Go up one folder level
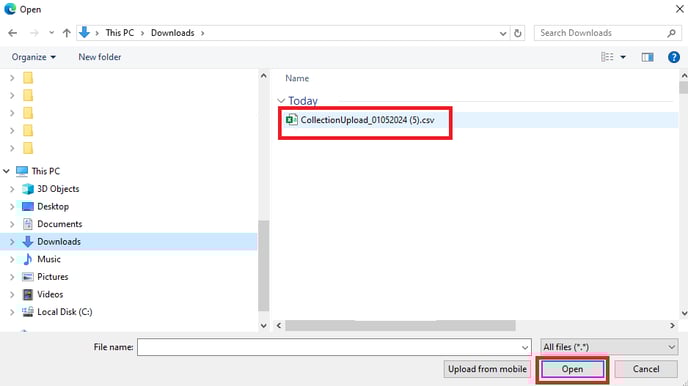This screenshot has width=688, height=386. (x=67, y=33)
